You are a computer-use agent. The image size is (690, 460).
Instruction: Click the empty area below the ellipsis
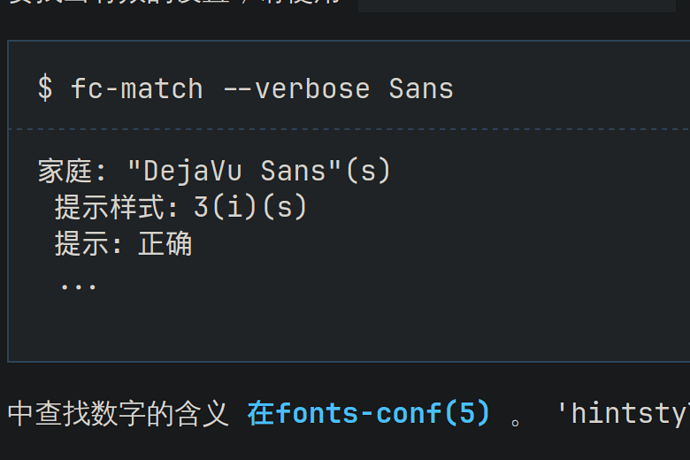(349, 328)
